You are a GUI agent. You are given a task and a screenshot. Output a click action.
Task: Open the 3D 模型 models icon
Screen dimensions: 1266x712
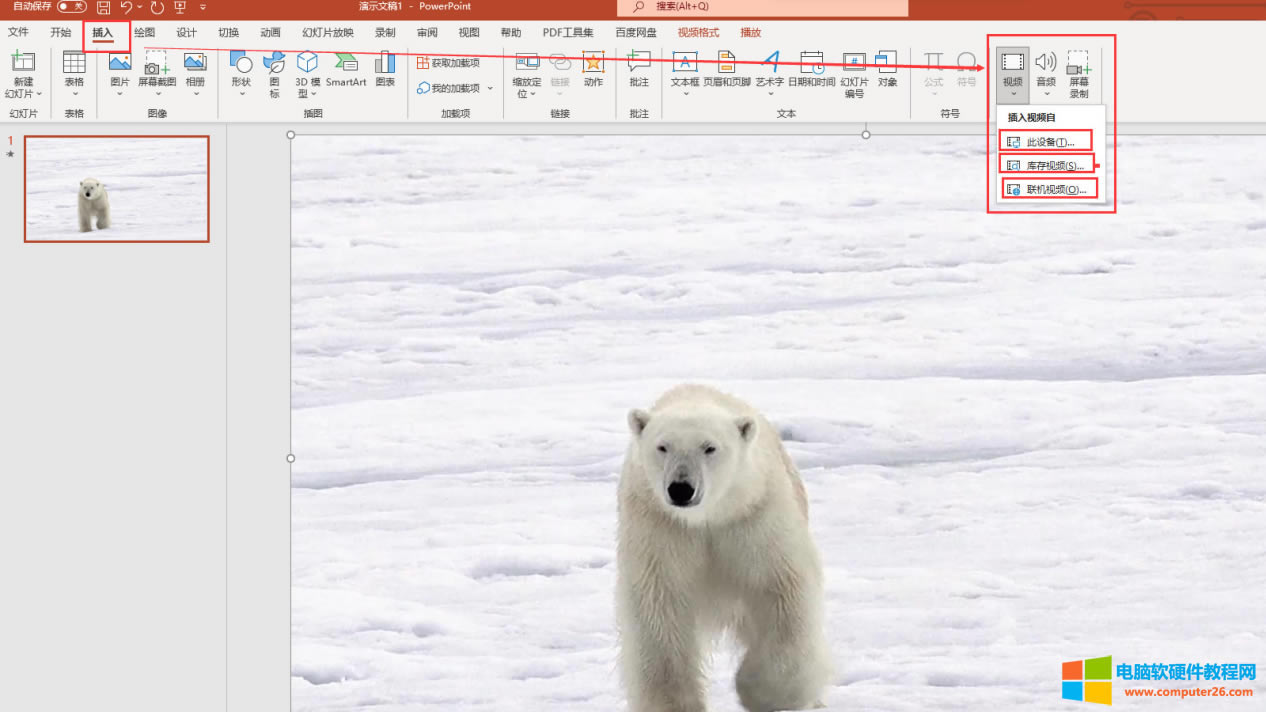[x=307, y=63]
